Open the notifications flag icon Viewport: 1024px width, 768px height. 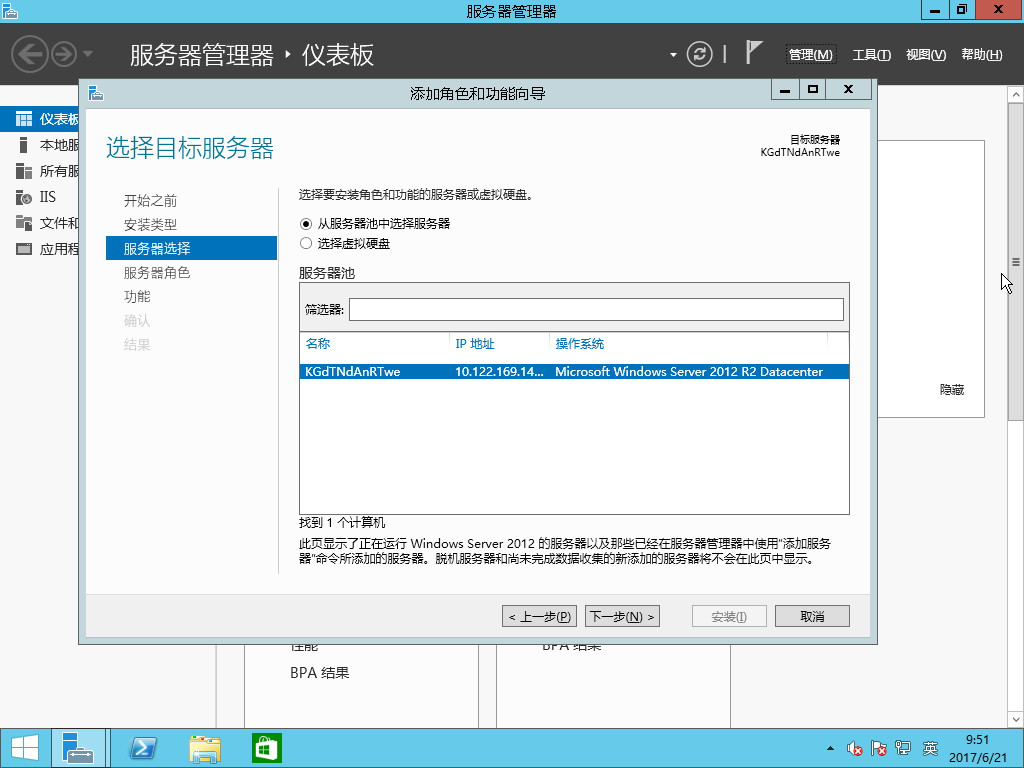(x=755, y=53)
